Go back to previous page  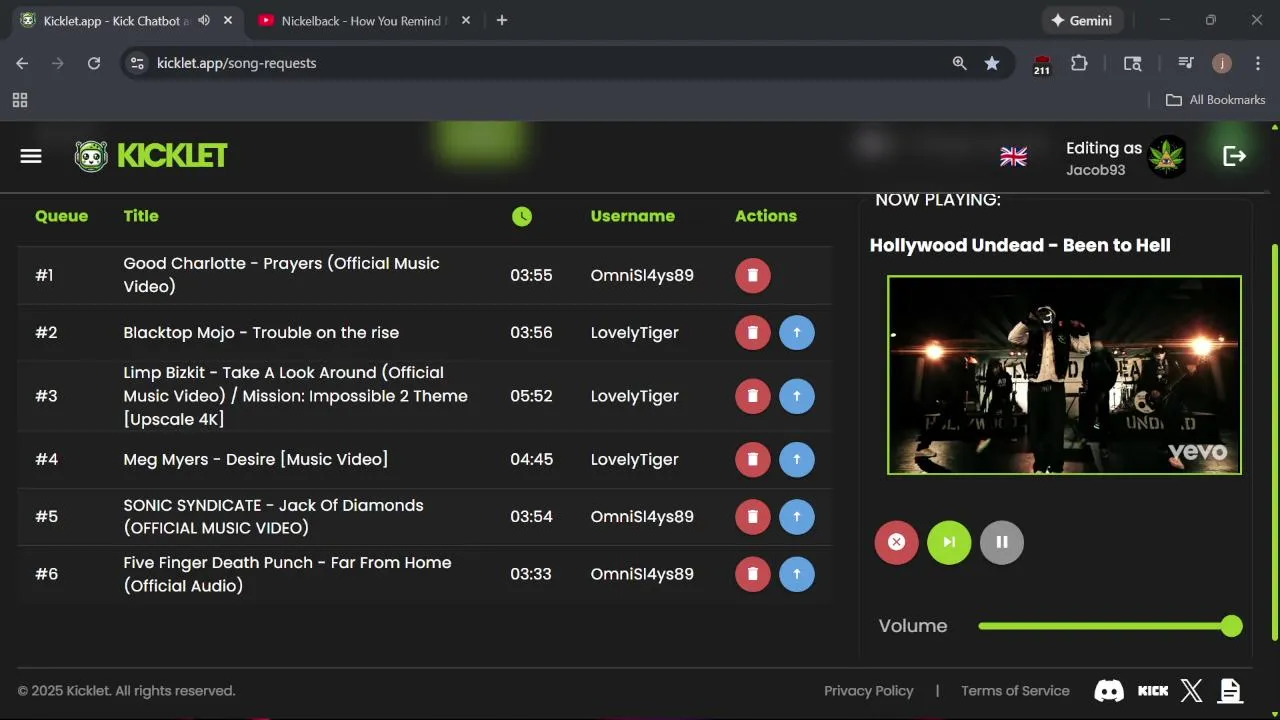(22, 63)
